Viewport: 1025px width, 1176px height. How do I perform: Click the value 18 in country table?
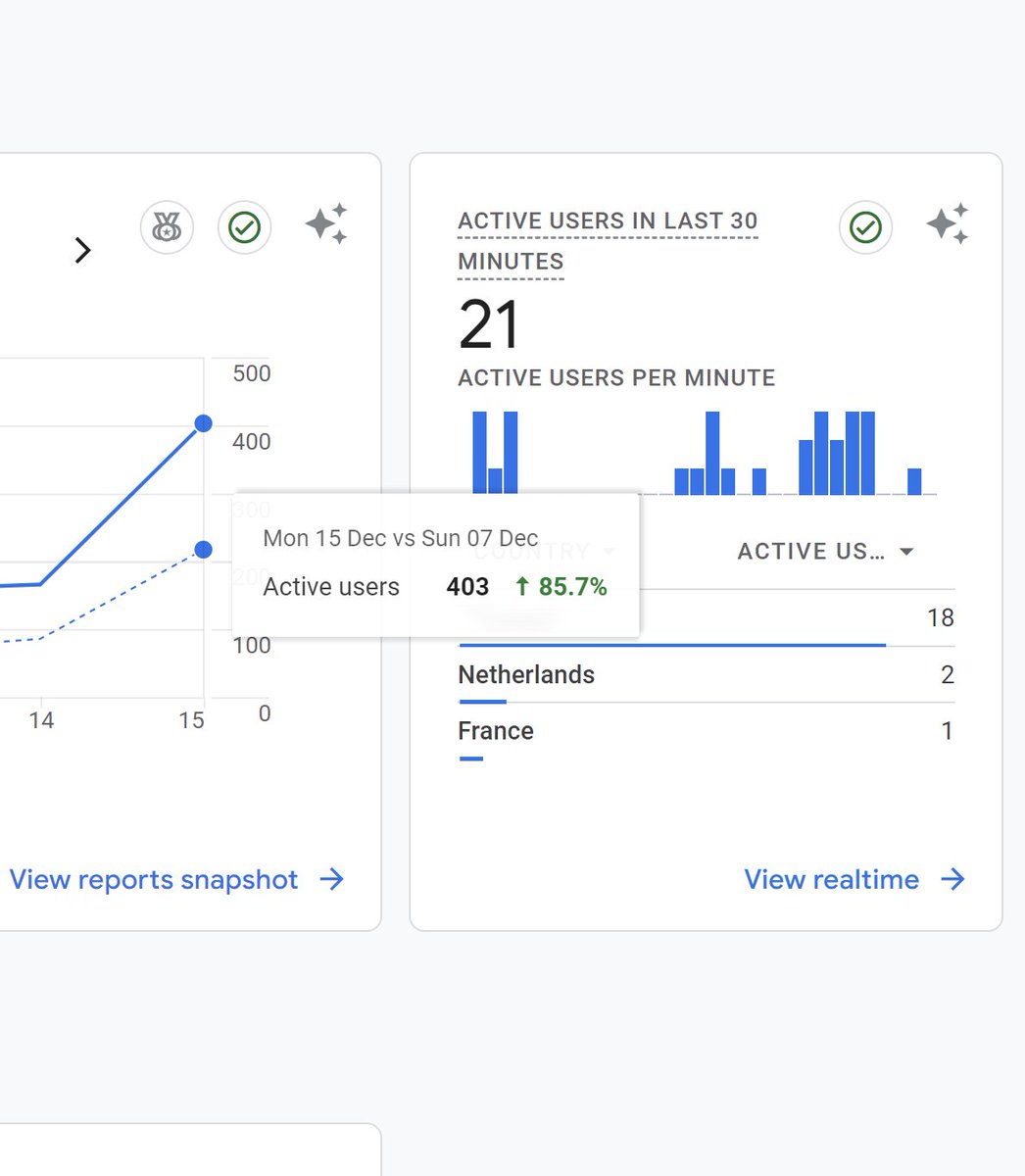click(x=940, y=617)
